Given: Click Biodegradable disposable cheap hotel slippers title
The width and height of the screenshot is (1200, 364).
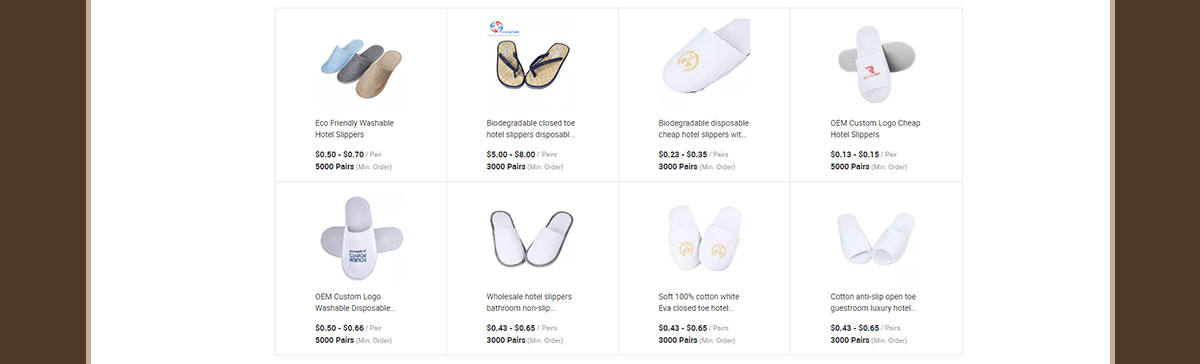Looking at the screenshot, I should click(x=704, y=128).
